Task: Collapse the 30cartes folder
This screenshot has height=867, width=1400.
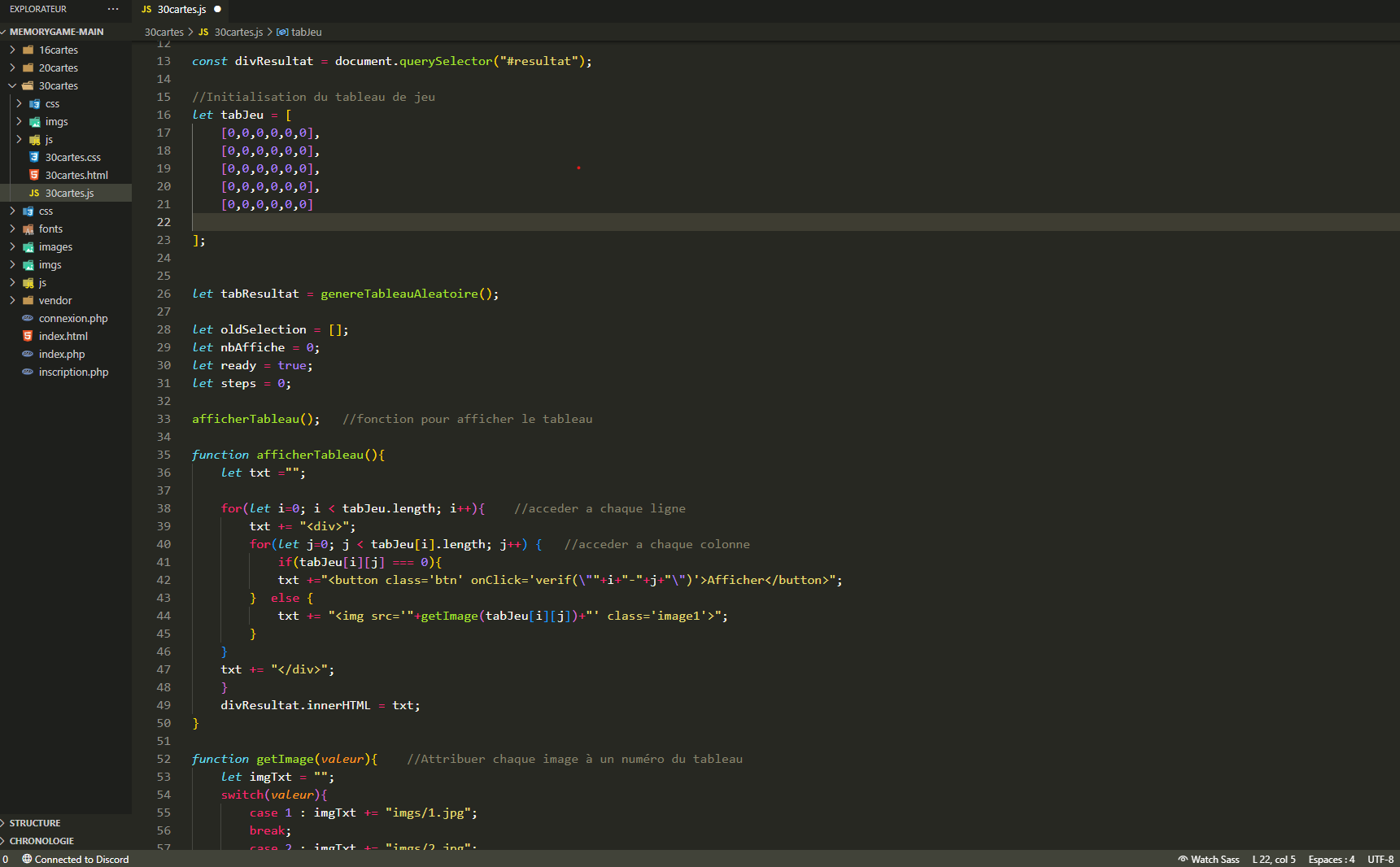Action: click(12, 85)
